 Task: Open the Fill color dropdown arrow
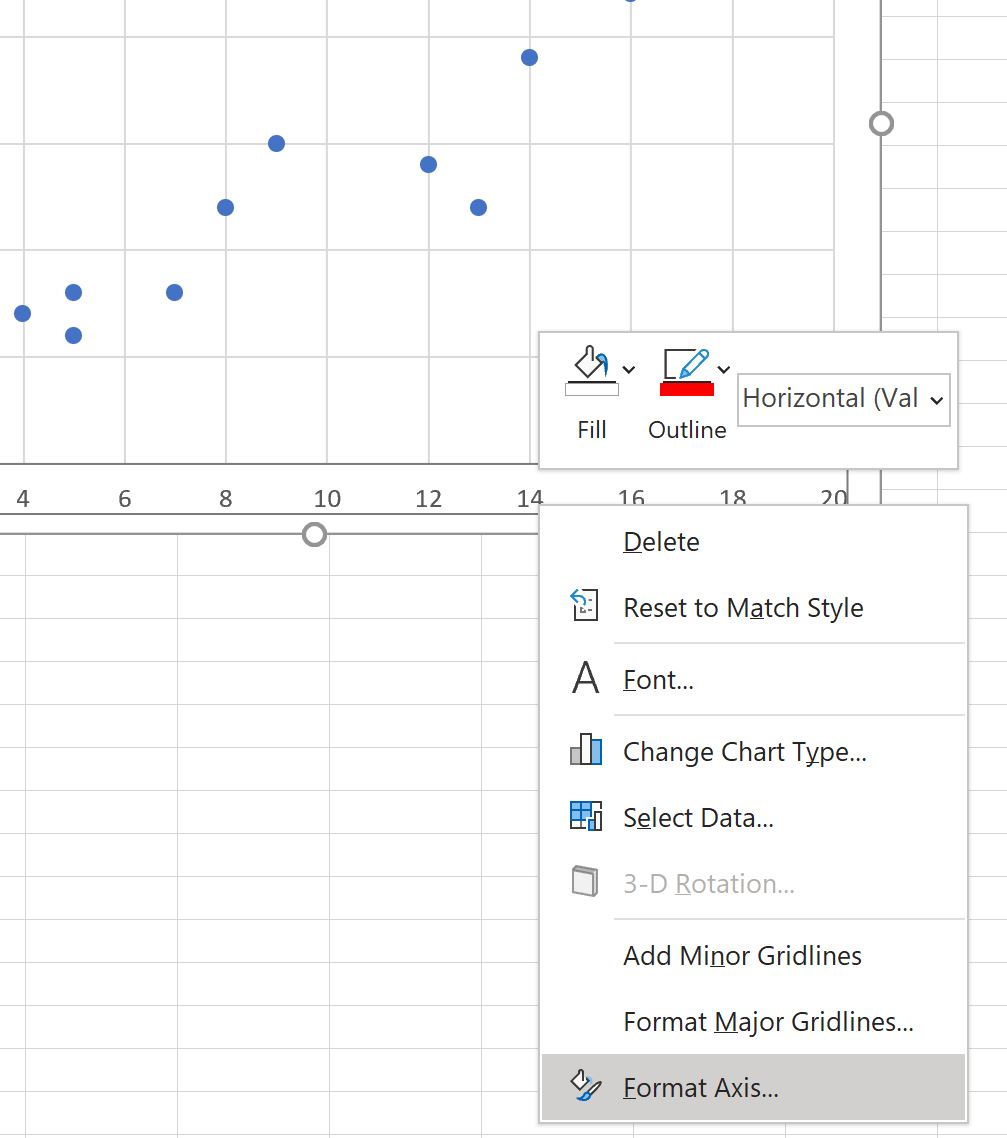[628, 370]
